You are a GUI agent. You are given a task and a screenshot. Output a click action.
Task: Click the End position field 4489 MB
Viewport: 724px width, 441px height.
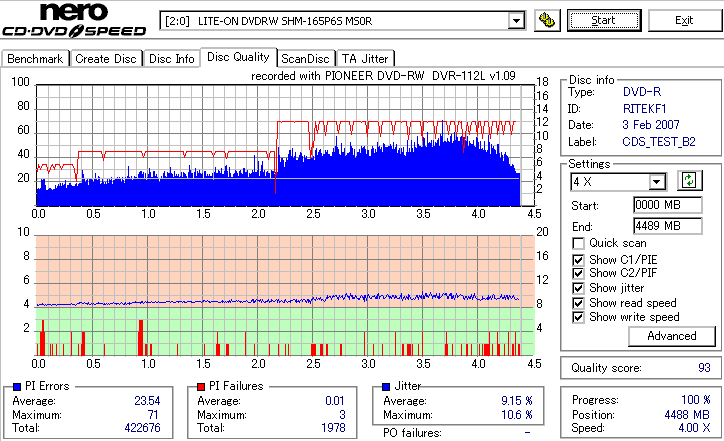[x=668, y=226]
